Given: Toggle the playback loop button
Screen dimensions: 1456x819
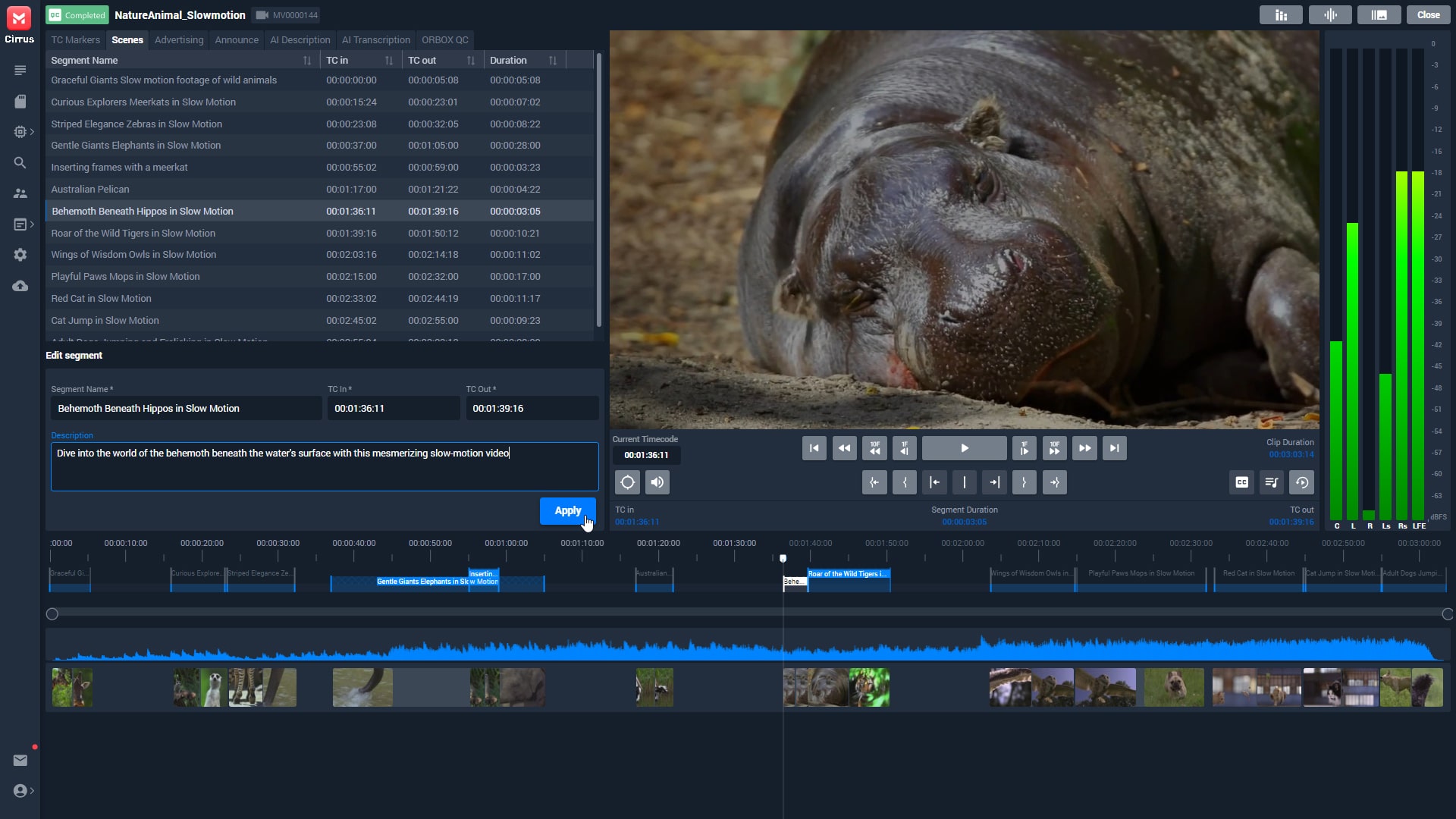Looking at the screenshot, I should (1301, 482).
